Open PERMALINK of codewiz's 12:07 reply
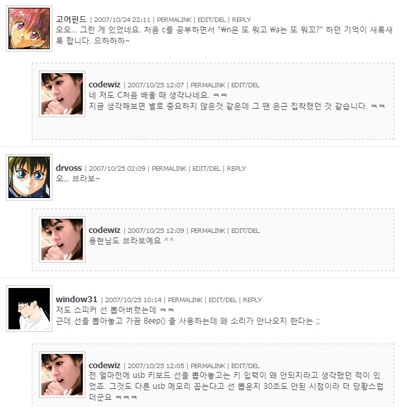The image size is (400, 407). click(x=208, y=85)
